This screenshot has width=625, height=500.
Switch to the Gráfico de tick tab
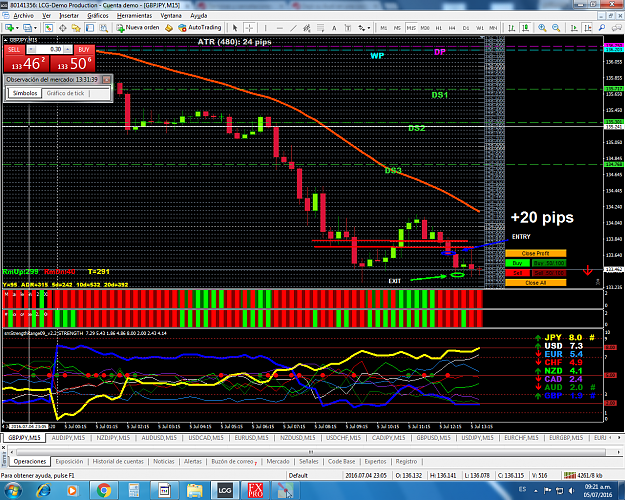point(65,93)
